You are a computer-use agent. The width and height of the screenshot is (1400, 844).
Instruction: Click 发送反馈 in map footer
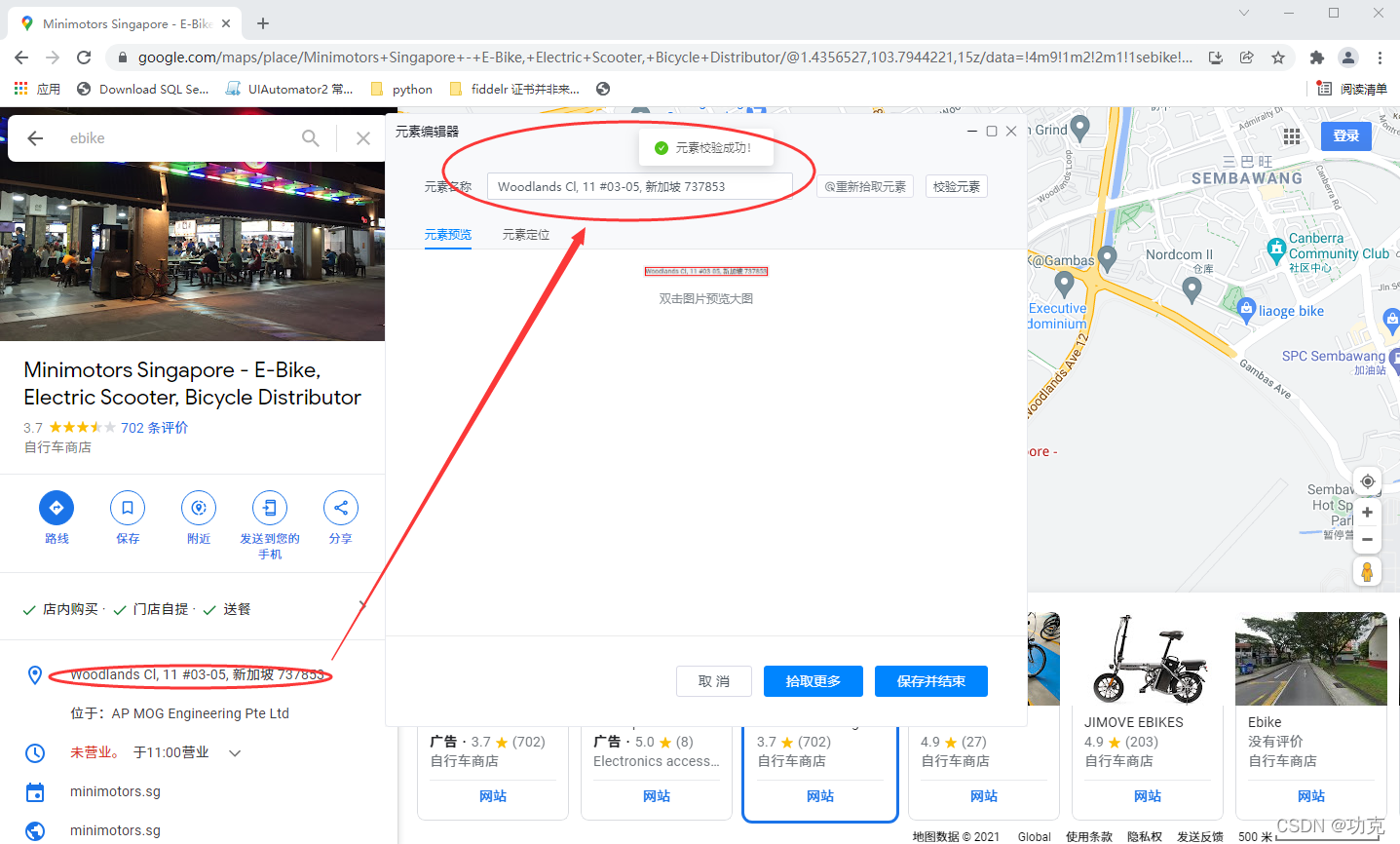pyautogui.click(x=1200, y=836)
